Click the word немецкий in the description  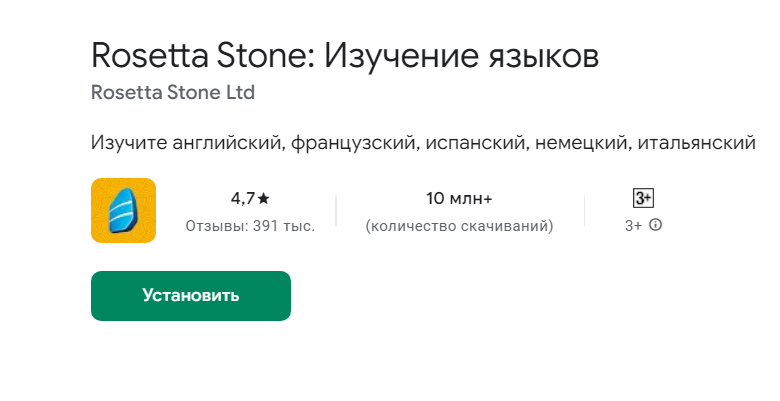click(580, 143)
